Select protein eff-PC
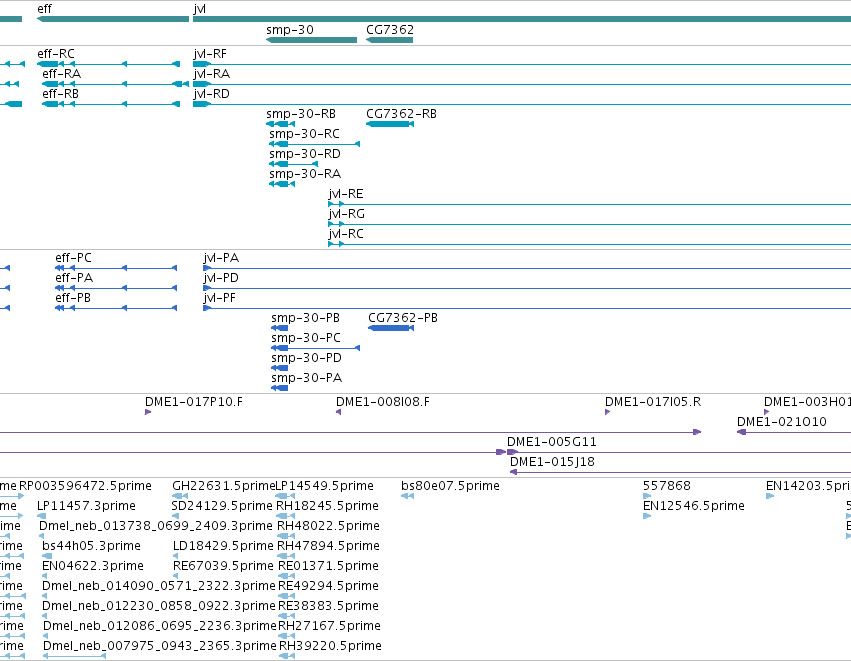The height and width of the screenshot is (661, 851). [x=116, y=268]
